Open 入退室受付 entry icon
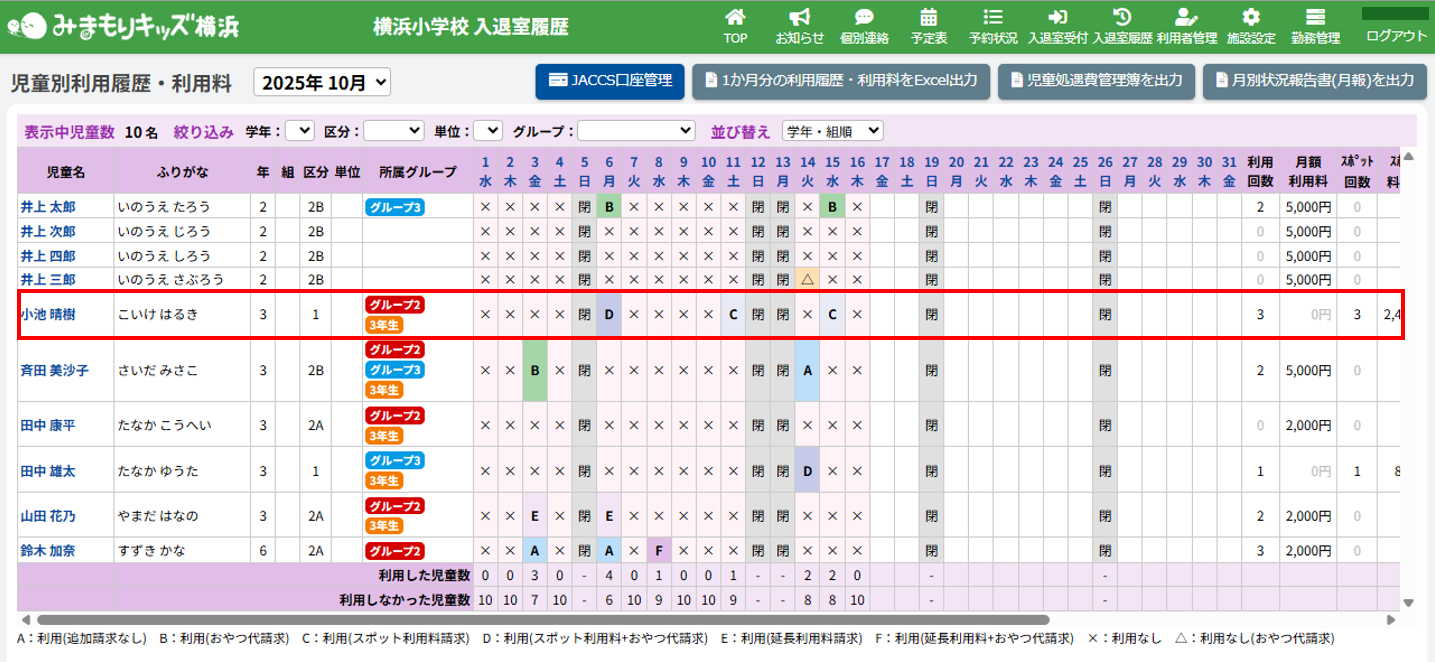Screen dimensions: 1435x662 point(1057,18)
